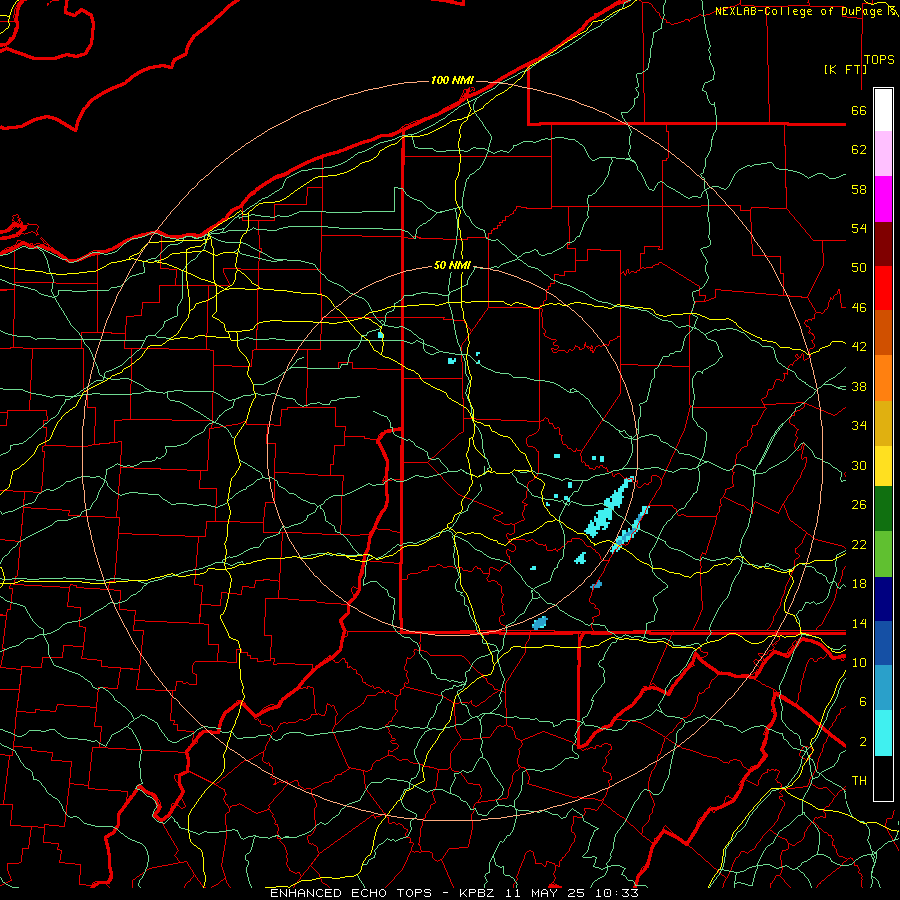Image resolution: width=900 pixels, height=900 pixels.
Task: Click the "KPBZ" radar station identifier
Action: click(x=476, y=893)
